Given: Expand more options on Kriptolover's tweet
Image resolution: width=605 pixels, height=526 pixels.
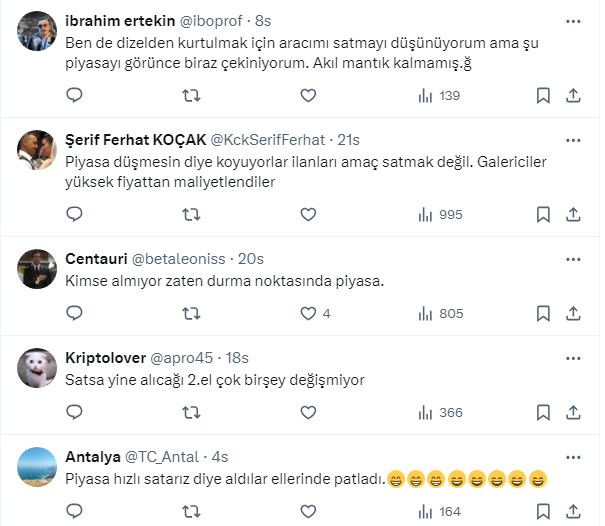Looking at the screenshot, I should click(x=573, y=357).
